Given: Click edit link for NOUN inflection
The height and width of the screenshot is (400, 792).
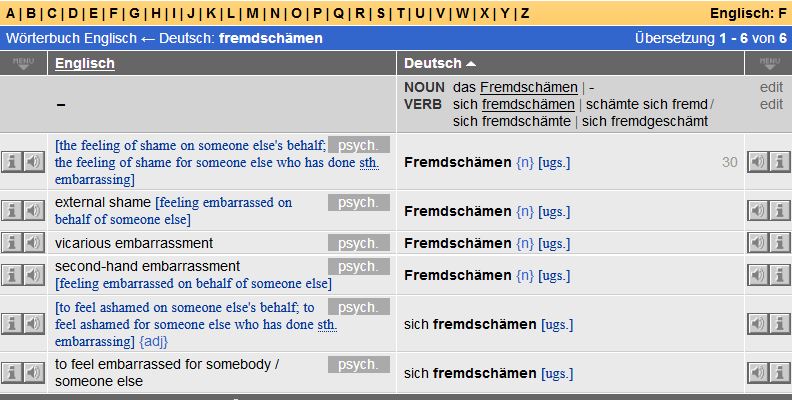Looking at the screenshot, I should (x=771, y=87).
